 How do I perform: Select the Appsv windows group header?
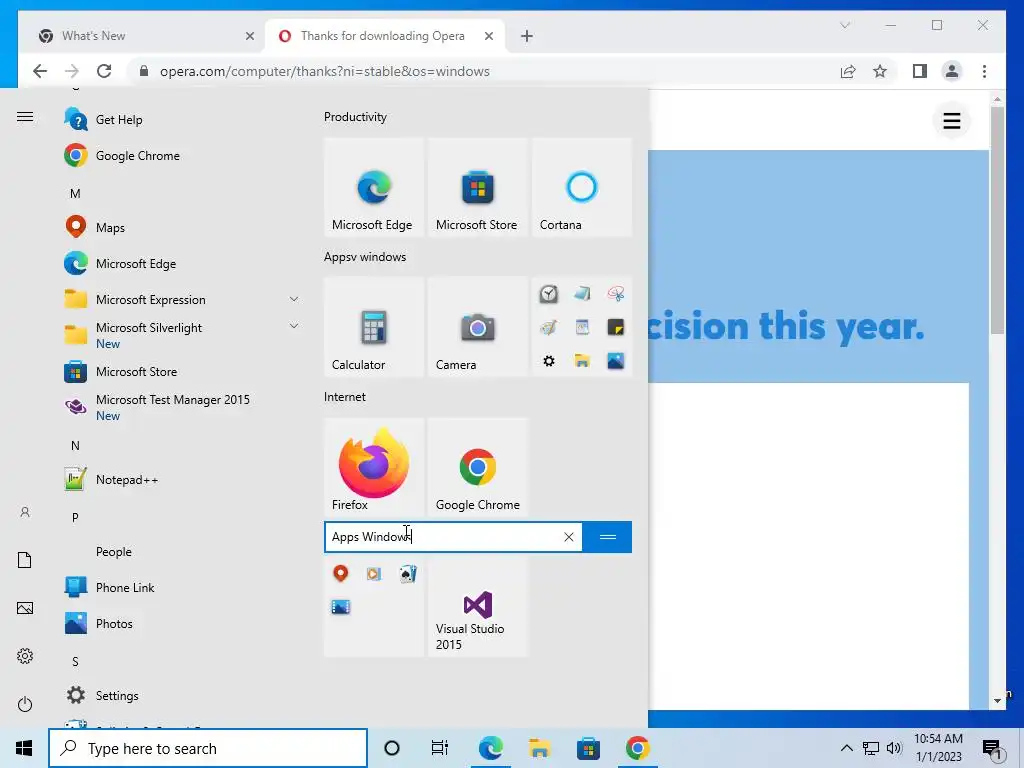365,257
